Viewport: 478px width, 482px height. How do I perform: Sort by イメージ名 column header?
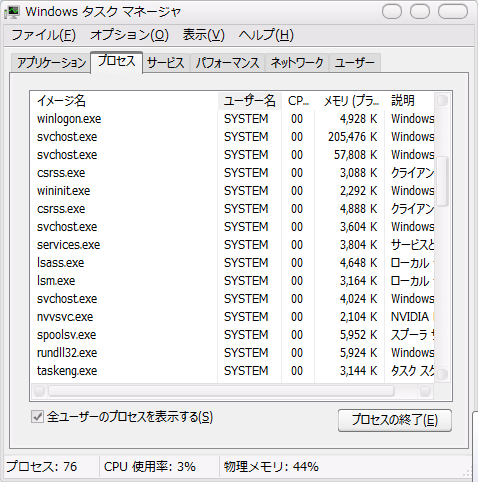pyautogui.click(x=124, y=101)
